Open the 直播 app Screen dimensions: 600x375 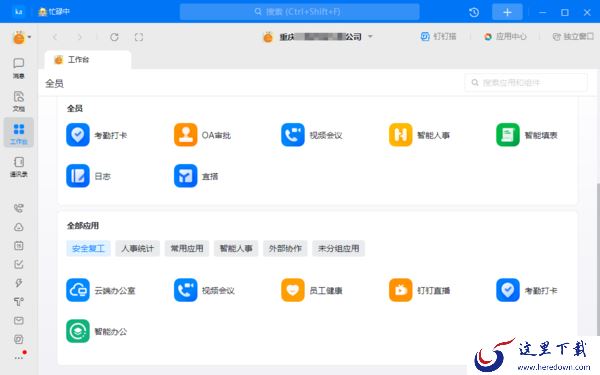coord(196,176)
